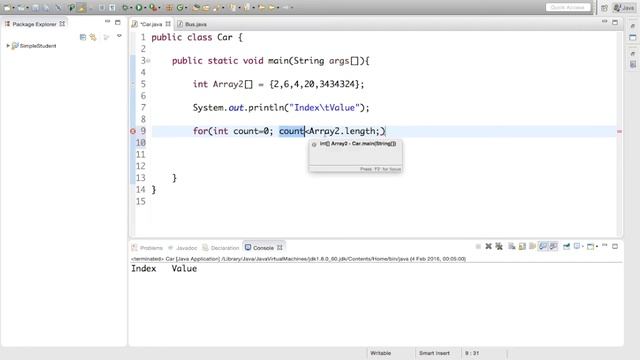Open the Package Explorer view menu
This screenshot has width=640, height=360.
click(x=119, y=36)
